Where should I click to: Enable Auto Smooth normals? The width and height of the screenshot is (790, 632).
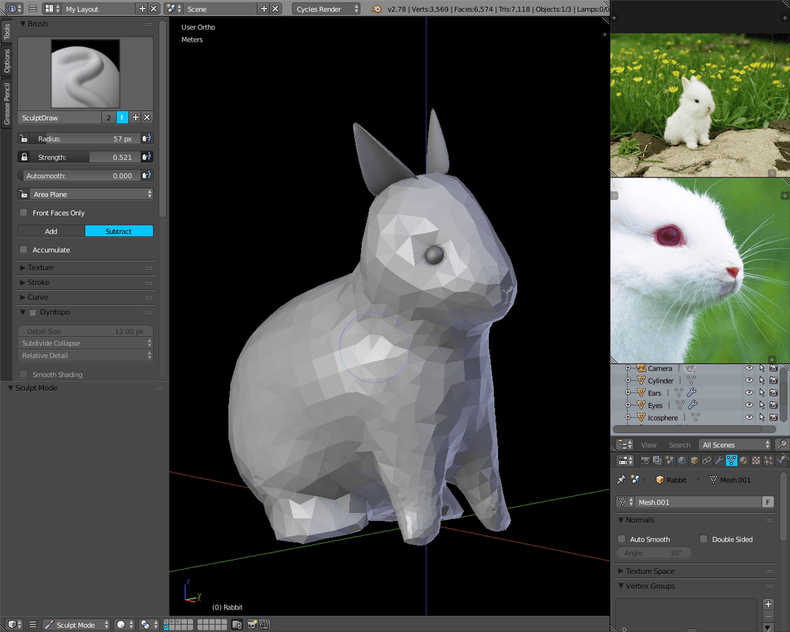point(622,539)
